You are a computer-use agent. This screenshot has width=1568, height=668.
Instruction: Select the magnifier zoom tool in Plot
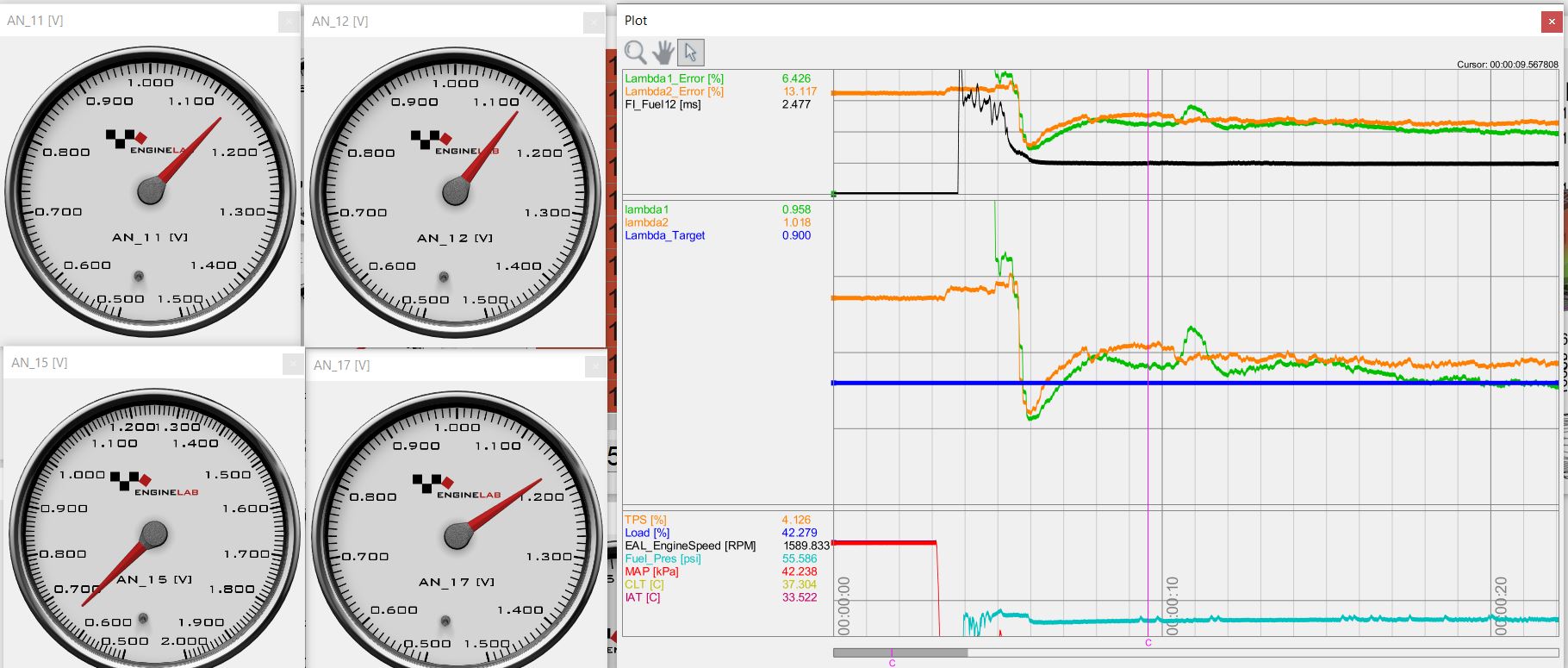pos(636,53)
